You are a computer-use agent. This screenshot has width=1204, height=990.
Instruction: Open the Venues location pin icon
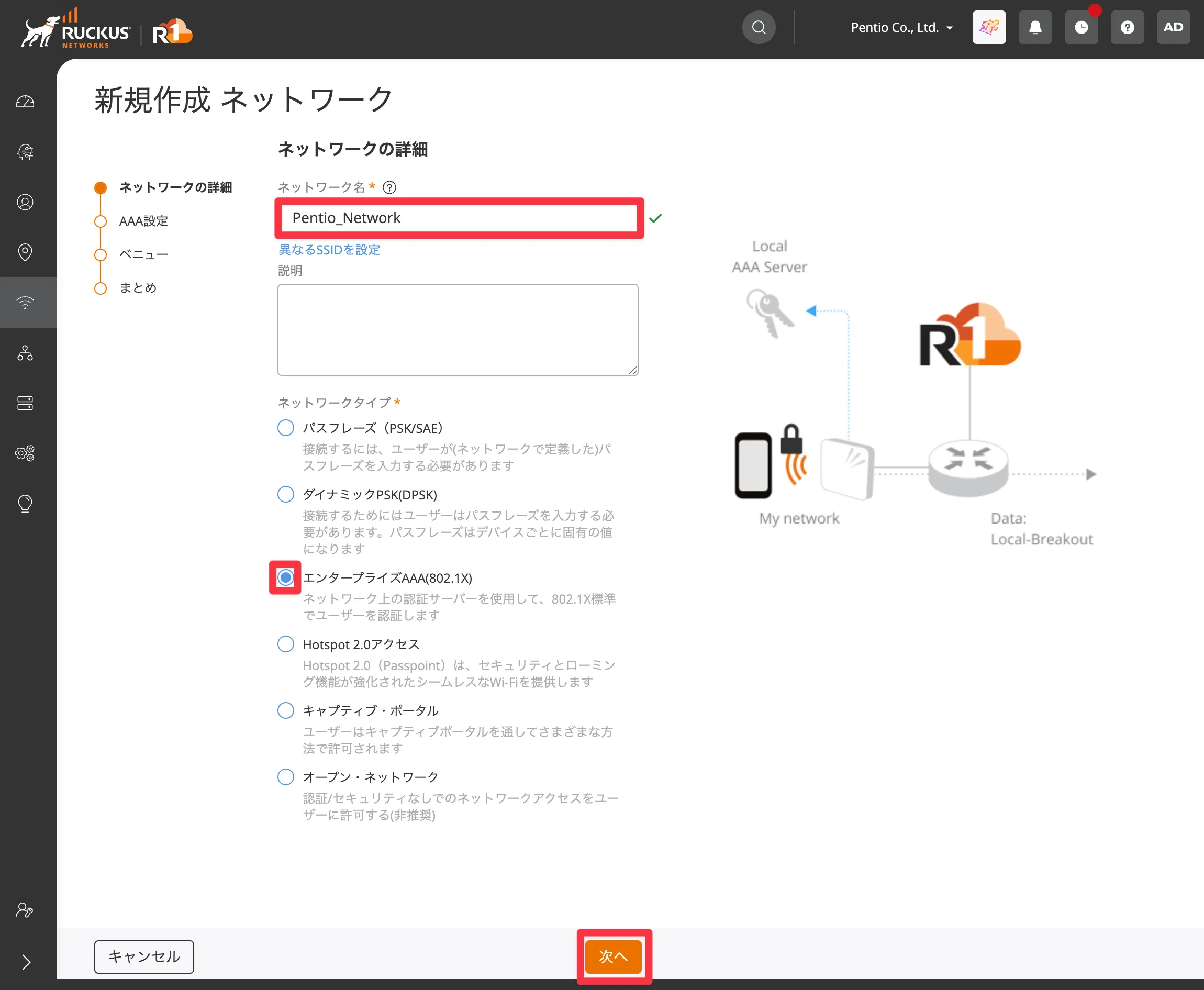25,252
